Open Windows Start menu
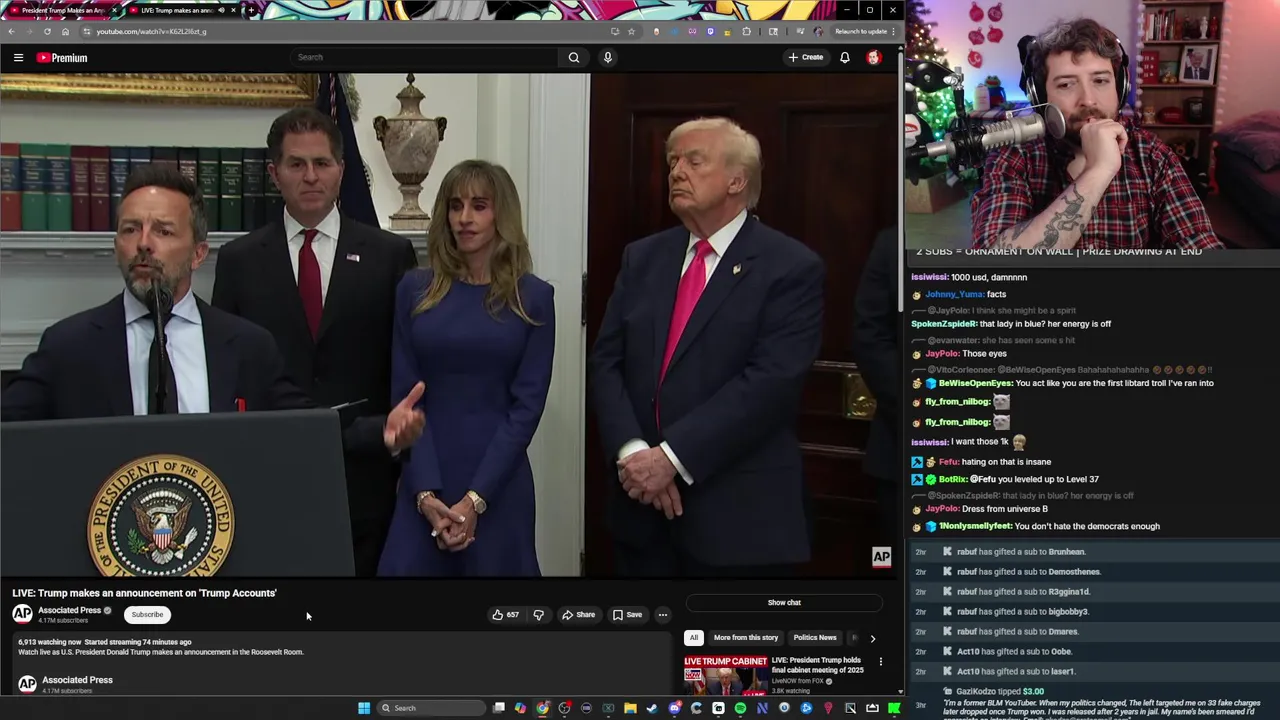1280x720 pixels. click(x=364, y=708)
